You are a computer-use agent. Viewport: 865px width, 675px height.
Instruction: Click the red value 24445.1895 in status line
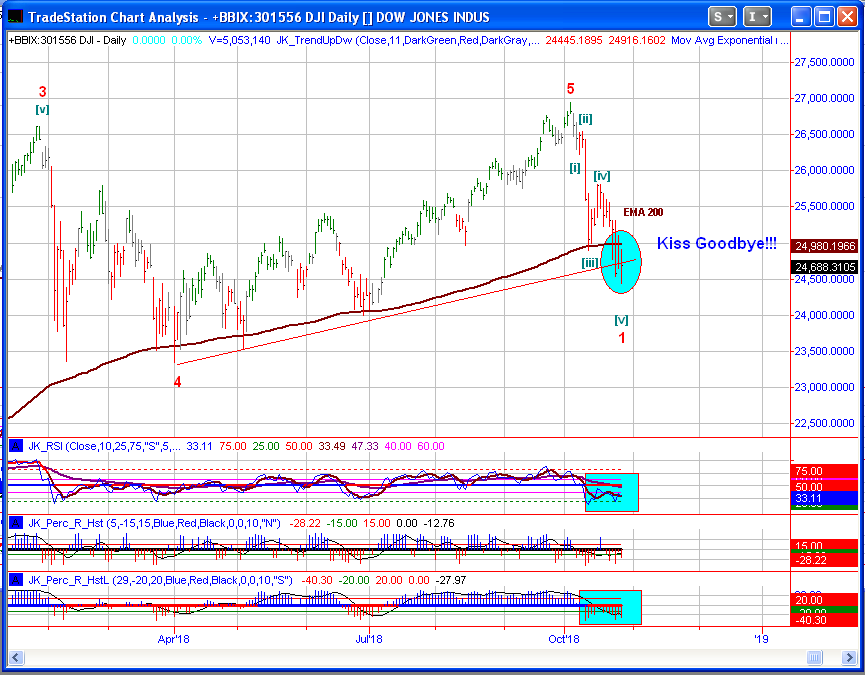click(574, 40)
